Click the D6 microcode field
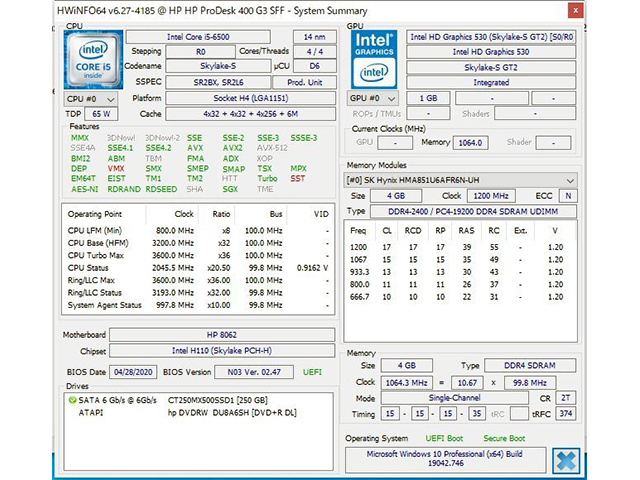 [x=315, y=66]
